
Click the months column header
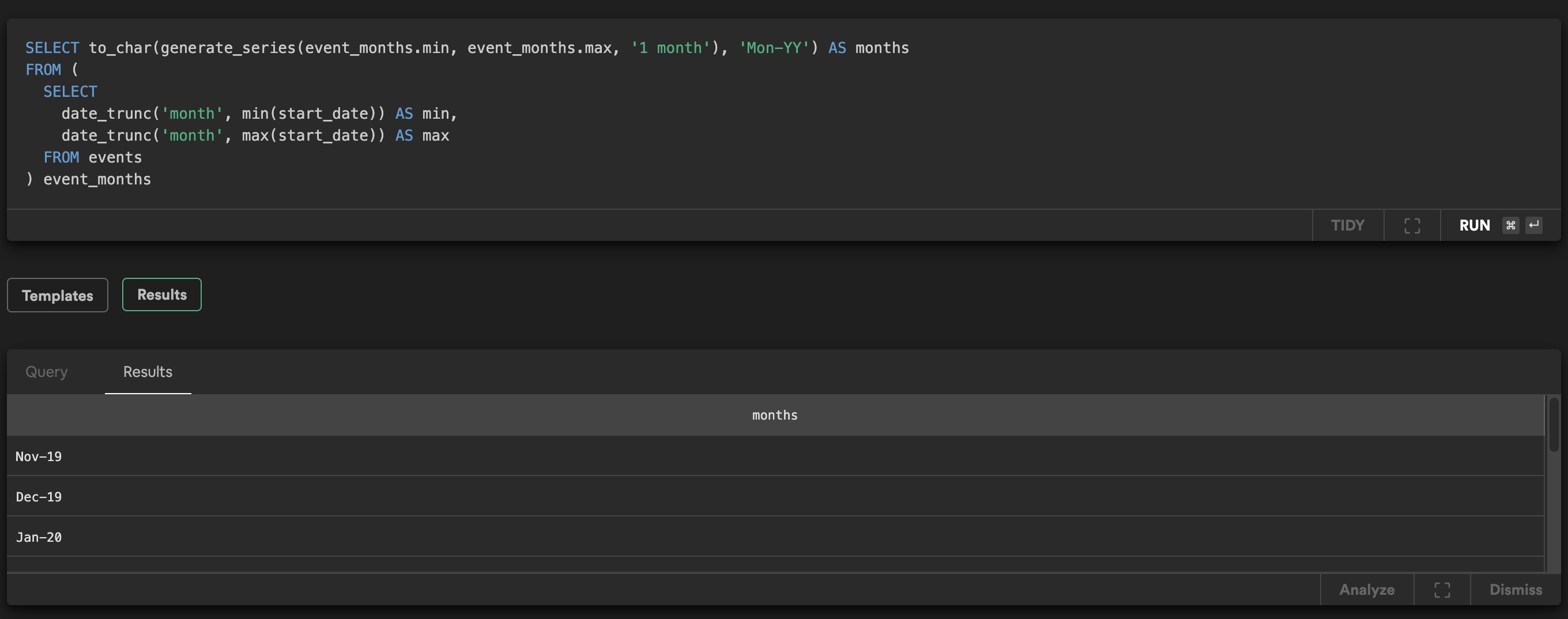[774, 414]
